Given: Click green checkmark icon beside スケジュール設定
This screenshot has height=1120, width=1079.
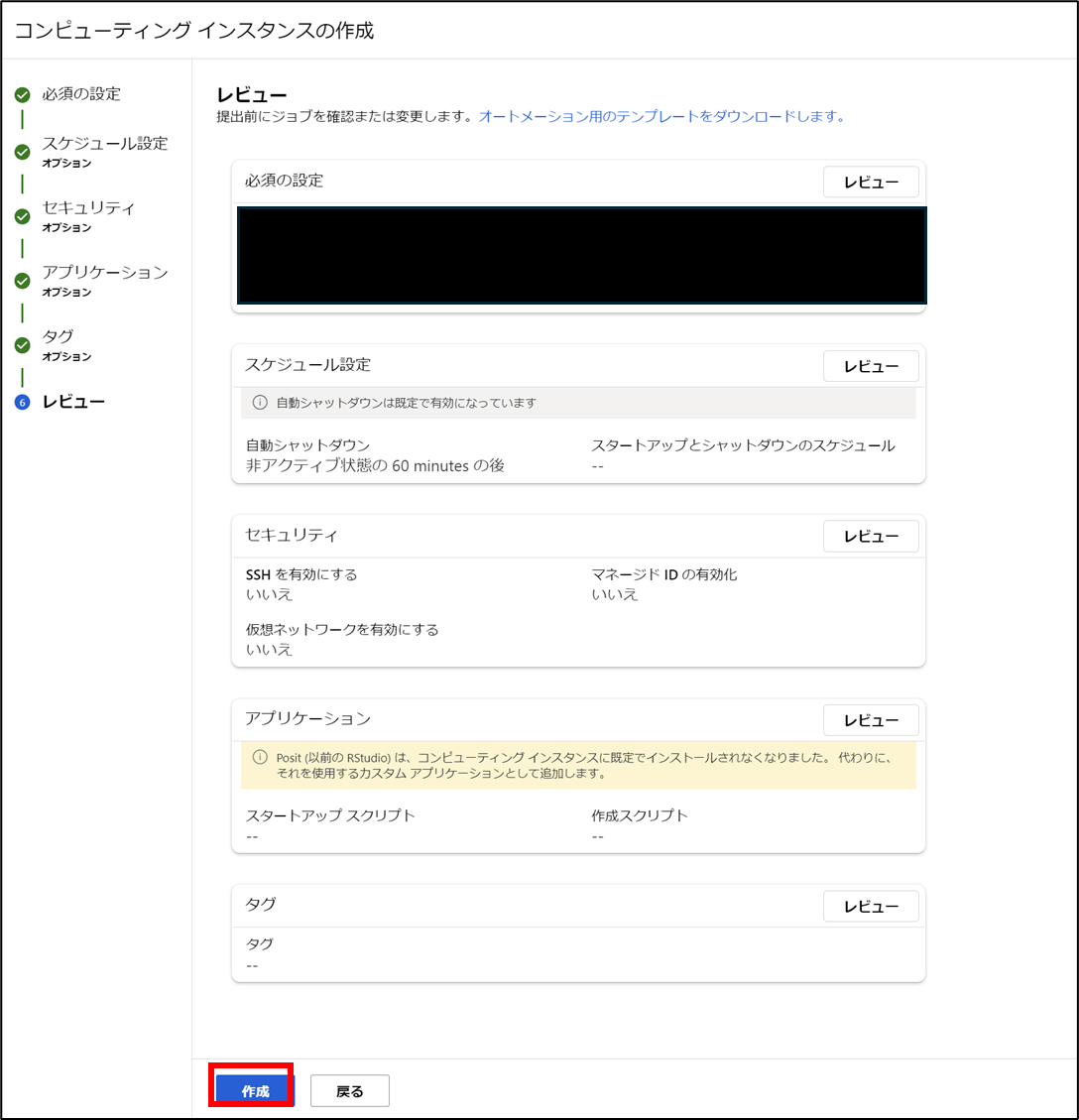Looking at the screenshot, I should (22, 152).
